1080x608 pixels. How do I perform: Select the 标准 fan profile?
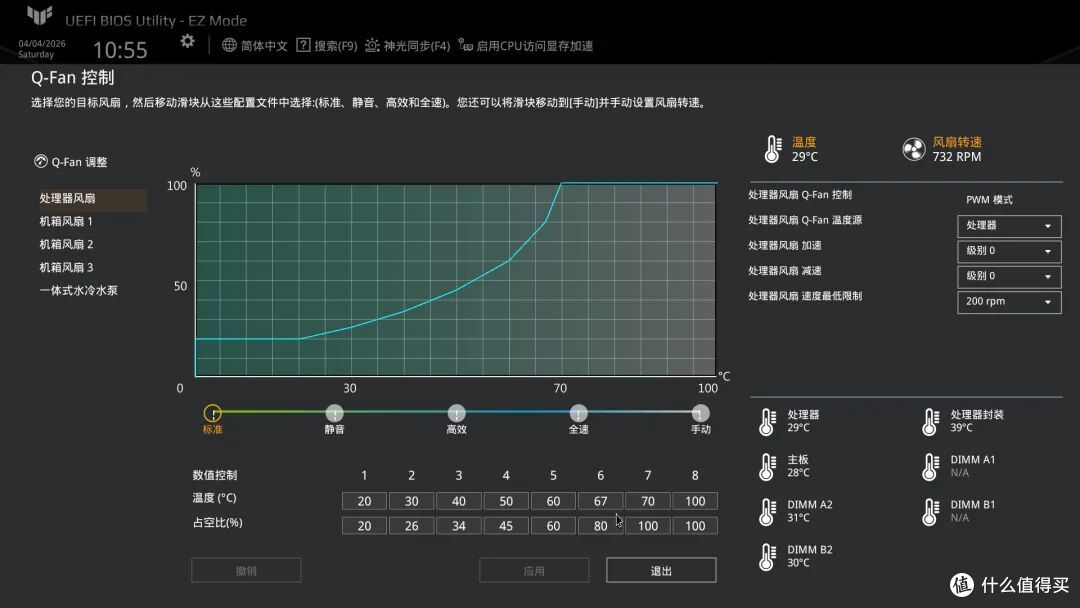[x=212, y=413]
